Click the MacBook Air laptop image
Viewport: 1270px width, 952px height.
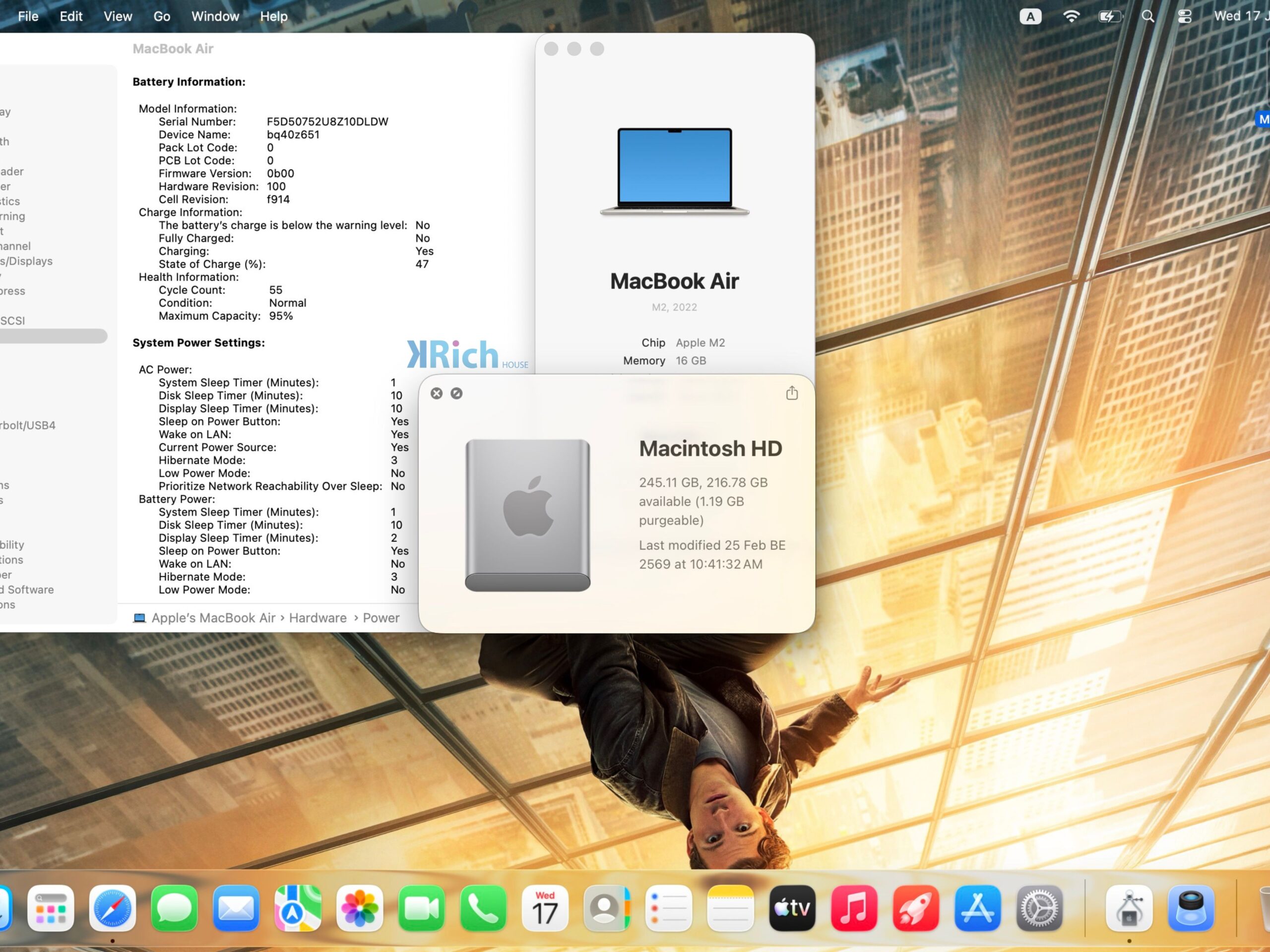point(675,172)
